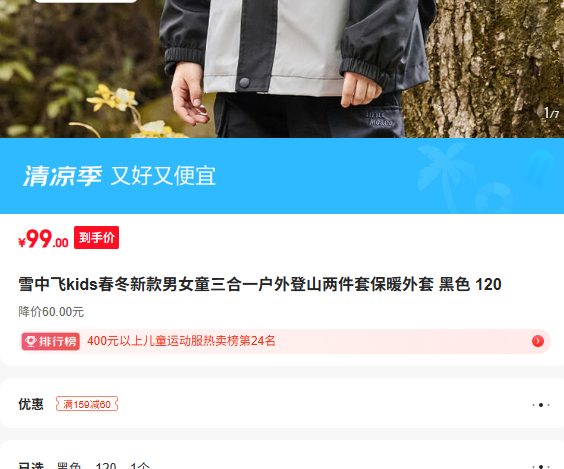Tap the 又好又便宜 banner slogan
The width and height of the screenshot is (564, 469).
[x=163, y=176]
